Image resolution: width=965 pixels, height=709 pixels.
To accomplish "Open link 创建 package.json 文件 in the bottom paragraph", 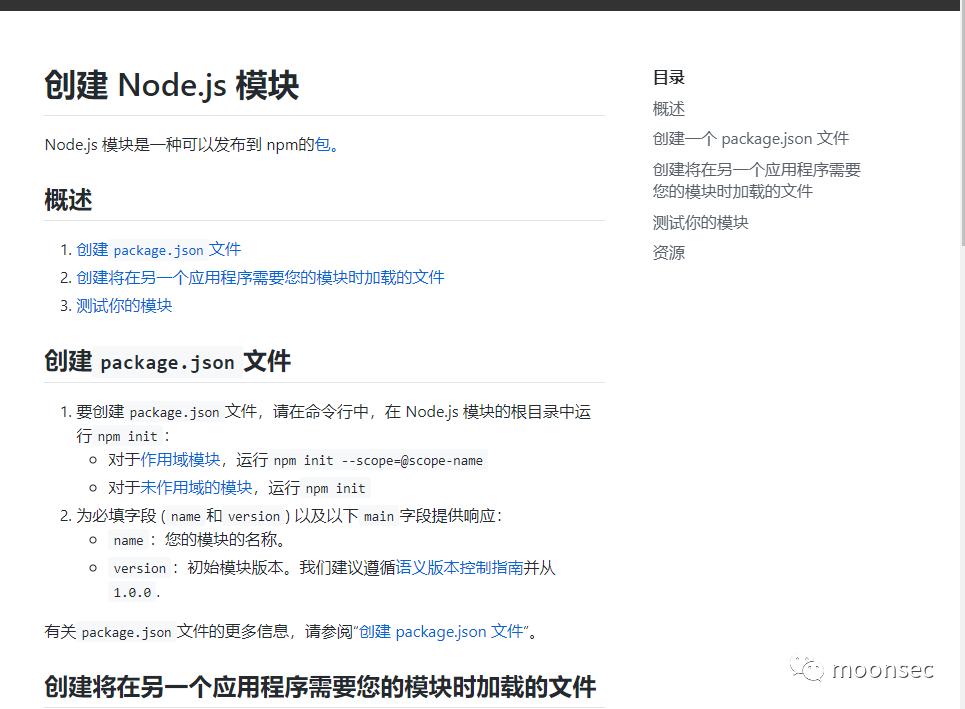I will pos(441,631).
